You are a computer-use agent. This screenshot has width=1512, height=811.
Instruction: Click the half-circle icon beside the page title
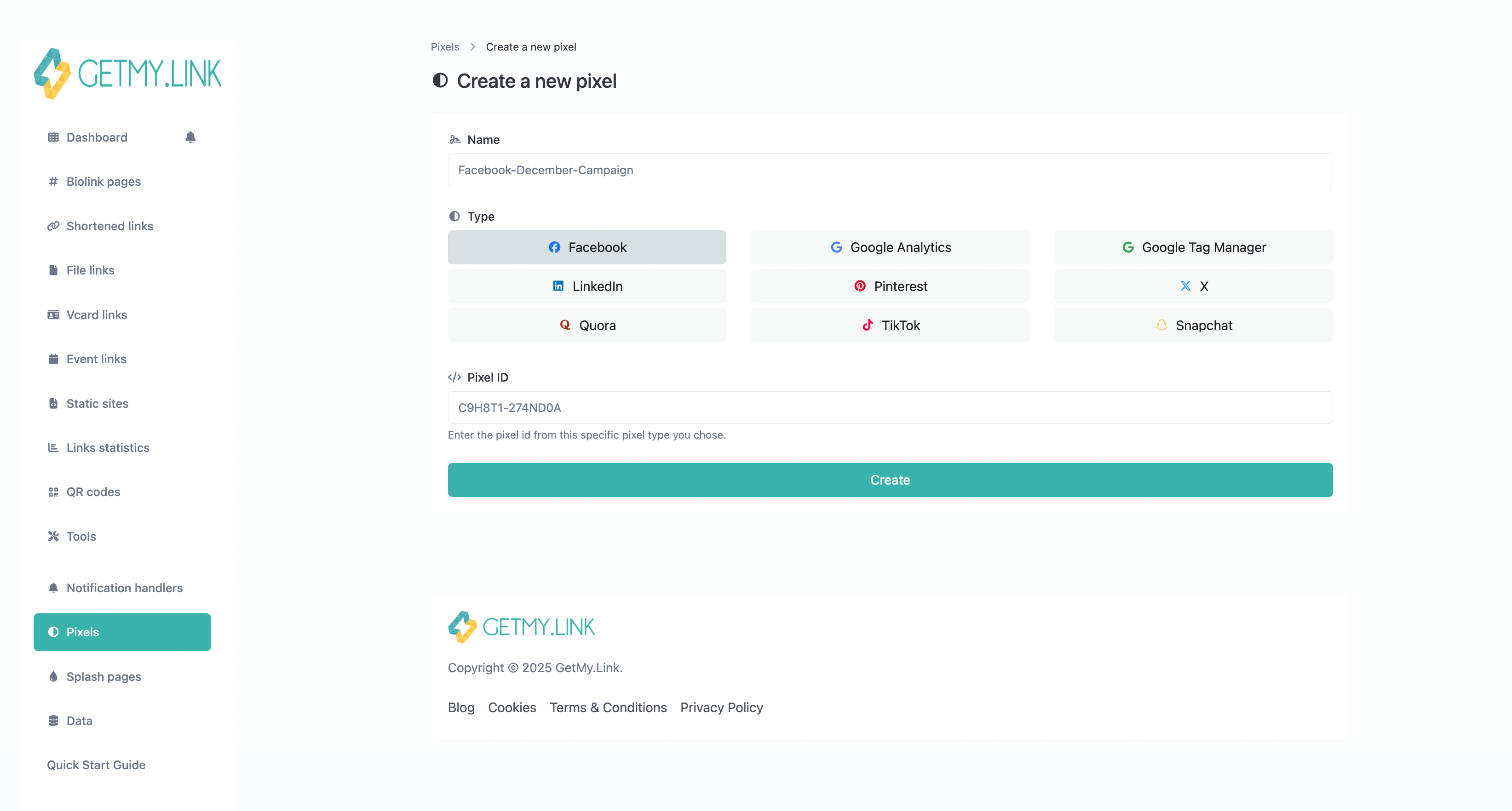[x=440, y=80]
